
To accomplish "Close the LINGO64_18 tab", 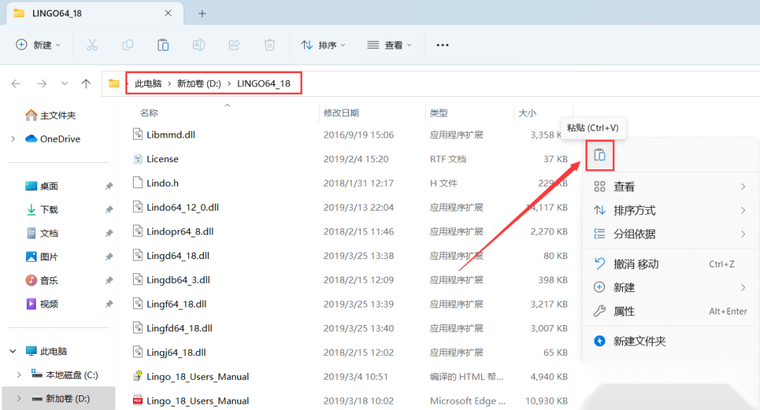I will pyautogui.click(x=168, y=13).
